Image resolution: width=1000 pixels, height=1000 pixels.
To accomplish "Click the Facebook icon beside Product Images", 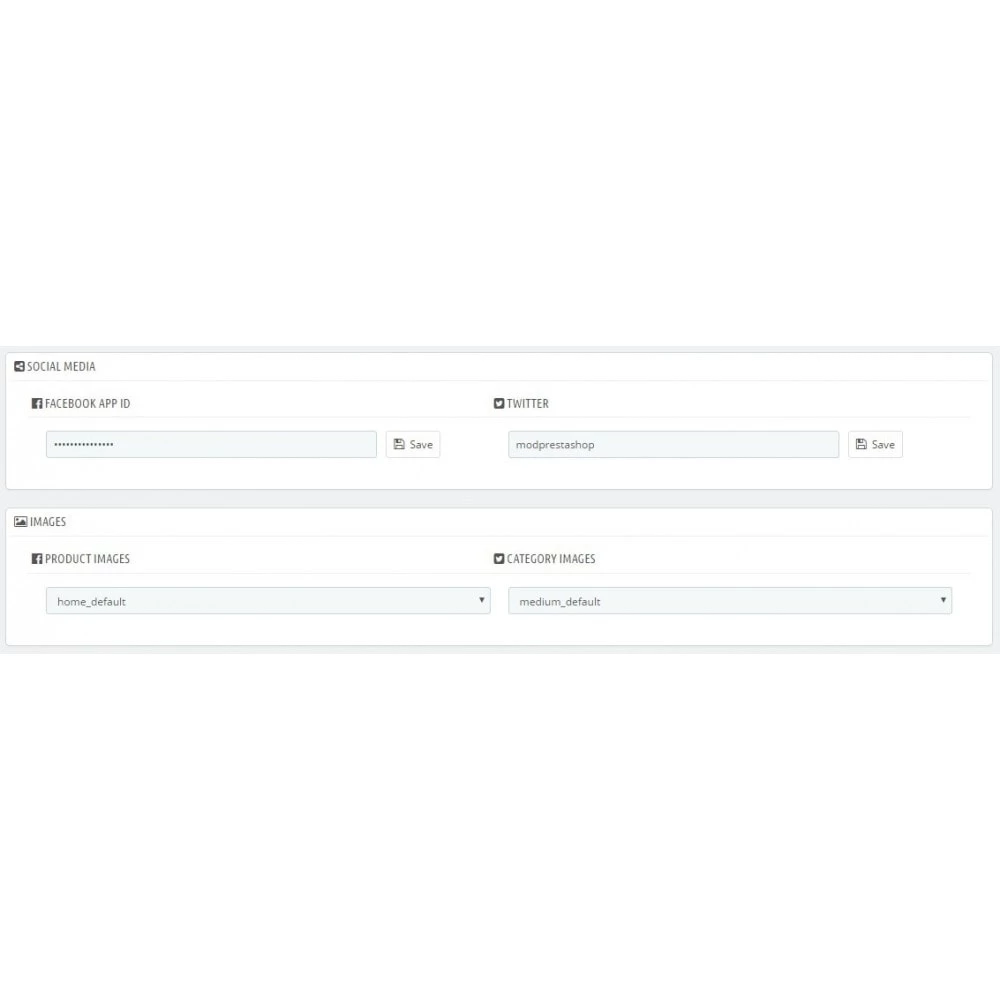I will pyautogui.click(x=37, y=559).
